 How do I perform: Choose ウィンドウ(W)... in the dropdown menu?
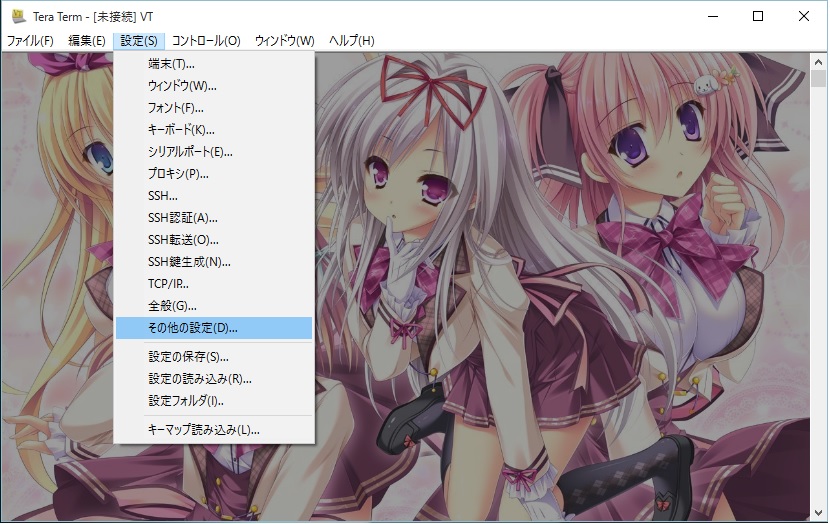point(214,86)
